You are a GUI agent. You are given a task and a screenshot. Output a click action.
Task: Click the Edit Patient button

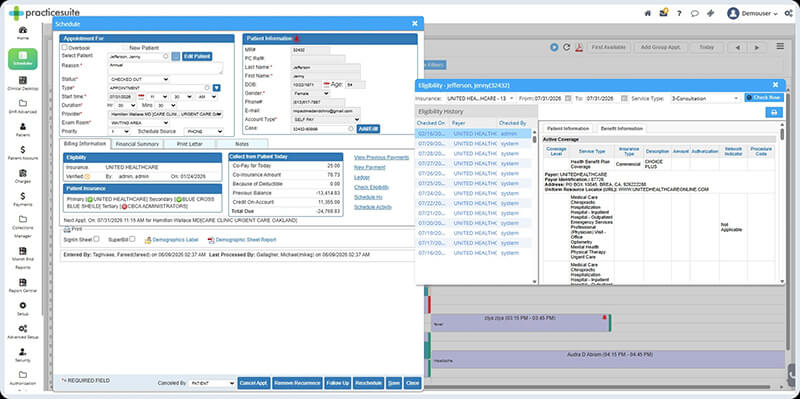197,56
